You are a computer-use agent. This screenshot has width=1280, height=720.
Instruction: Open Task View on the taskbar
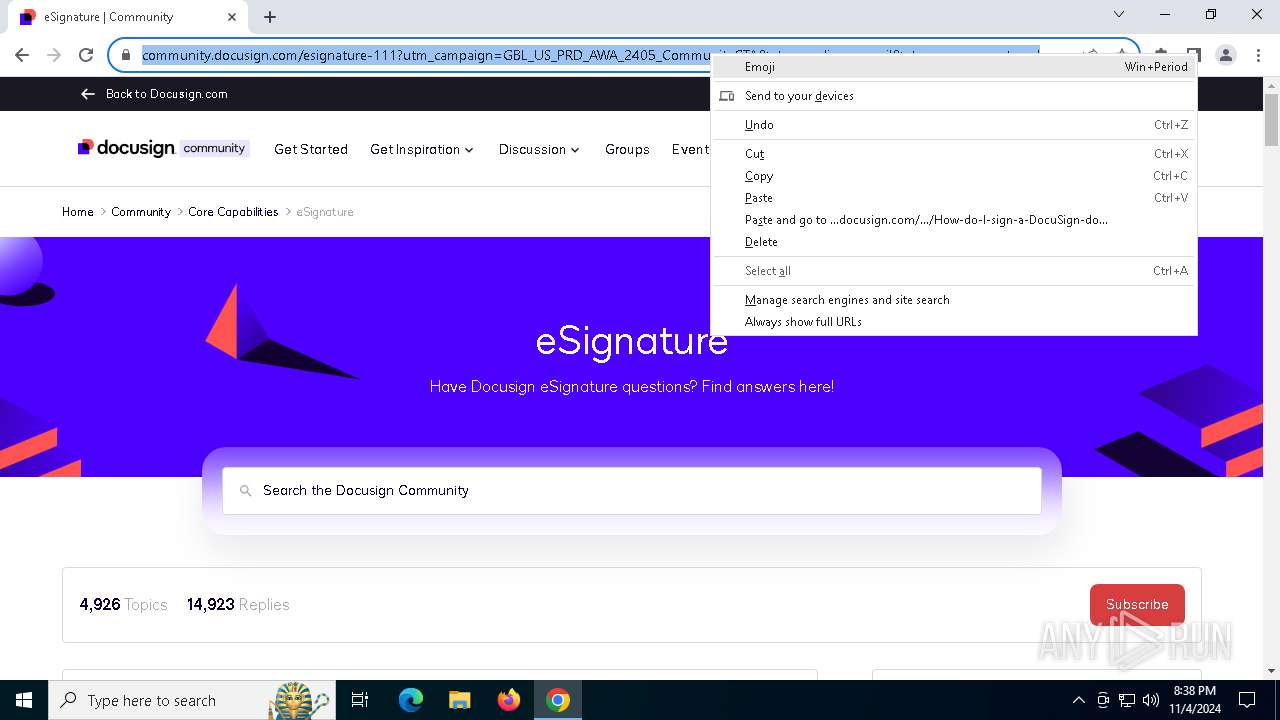coord(360,700)
